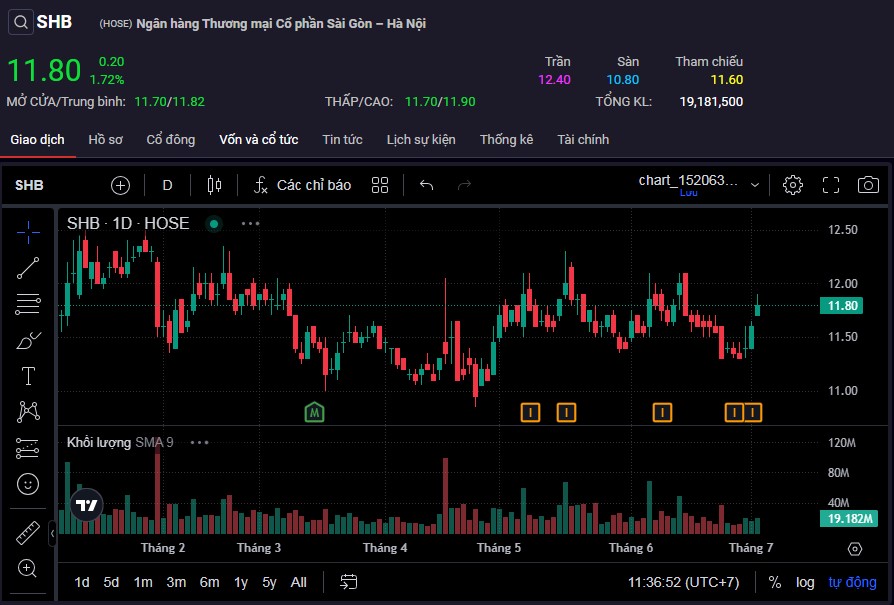894x605 pixels.
Task: Select the text annotation tool
Action: pyautogui.click(x=28, y=376)
